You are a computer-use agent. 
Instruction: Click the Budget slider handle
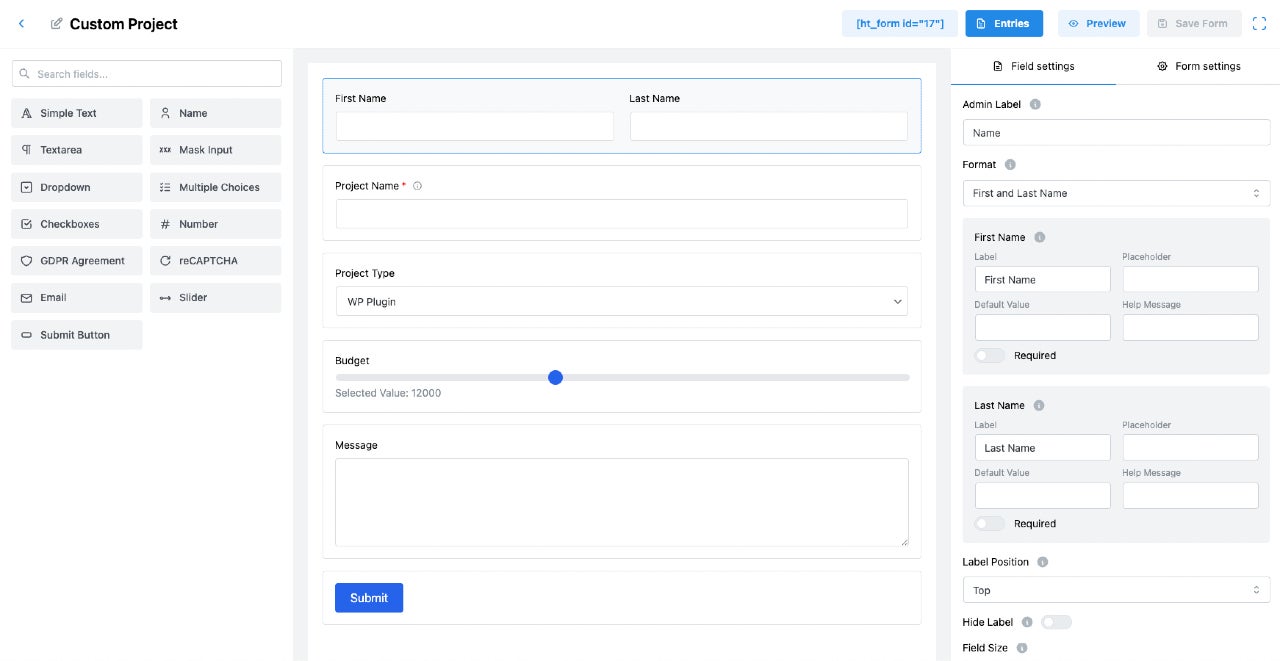556,377
